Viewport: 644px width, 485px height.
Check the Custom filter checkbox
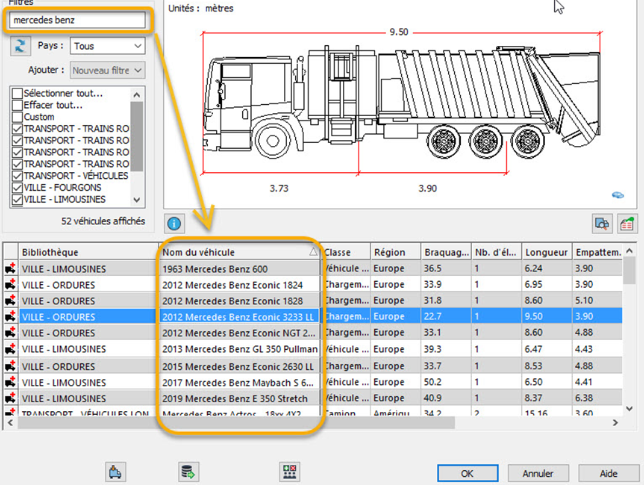click(x=17, y=117)
